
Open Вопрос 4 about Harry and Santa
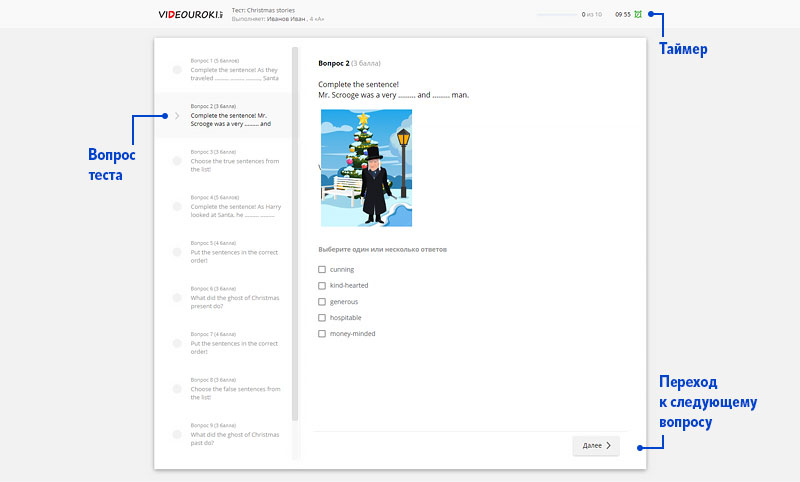pyautogui.click(x=223, y=207)
